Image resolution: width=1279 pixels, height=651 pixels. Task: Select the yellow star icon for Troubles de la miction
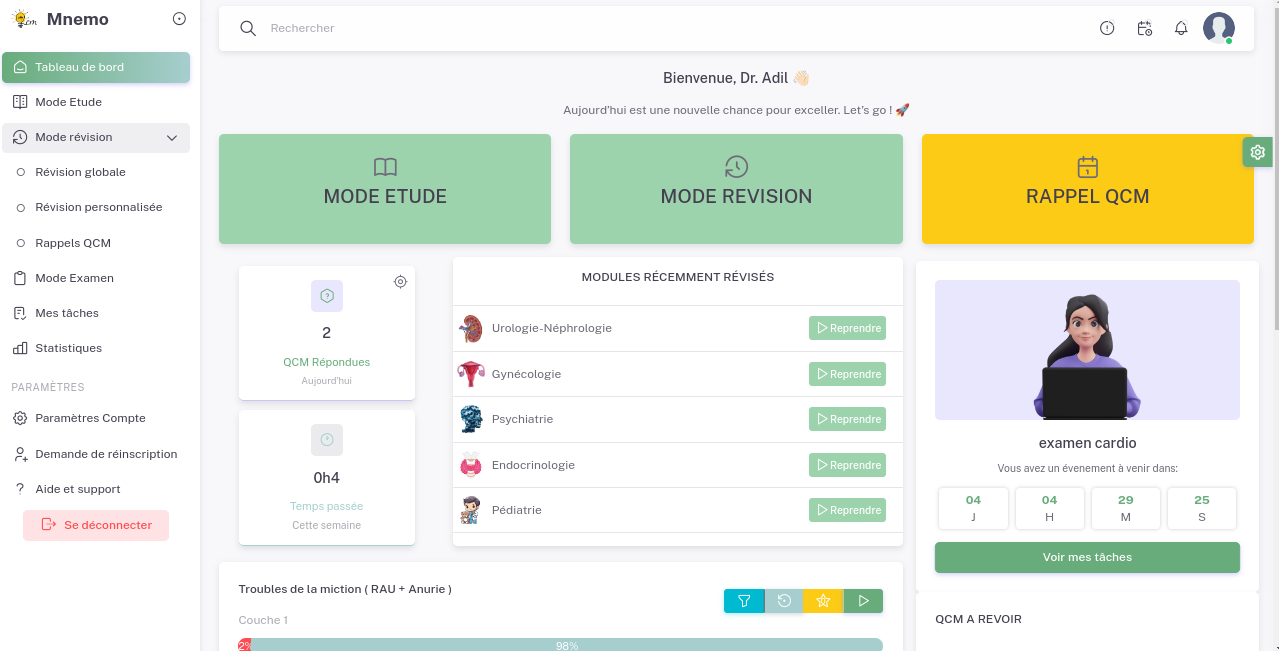pyautogui.click(x=823, y=601)
